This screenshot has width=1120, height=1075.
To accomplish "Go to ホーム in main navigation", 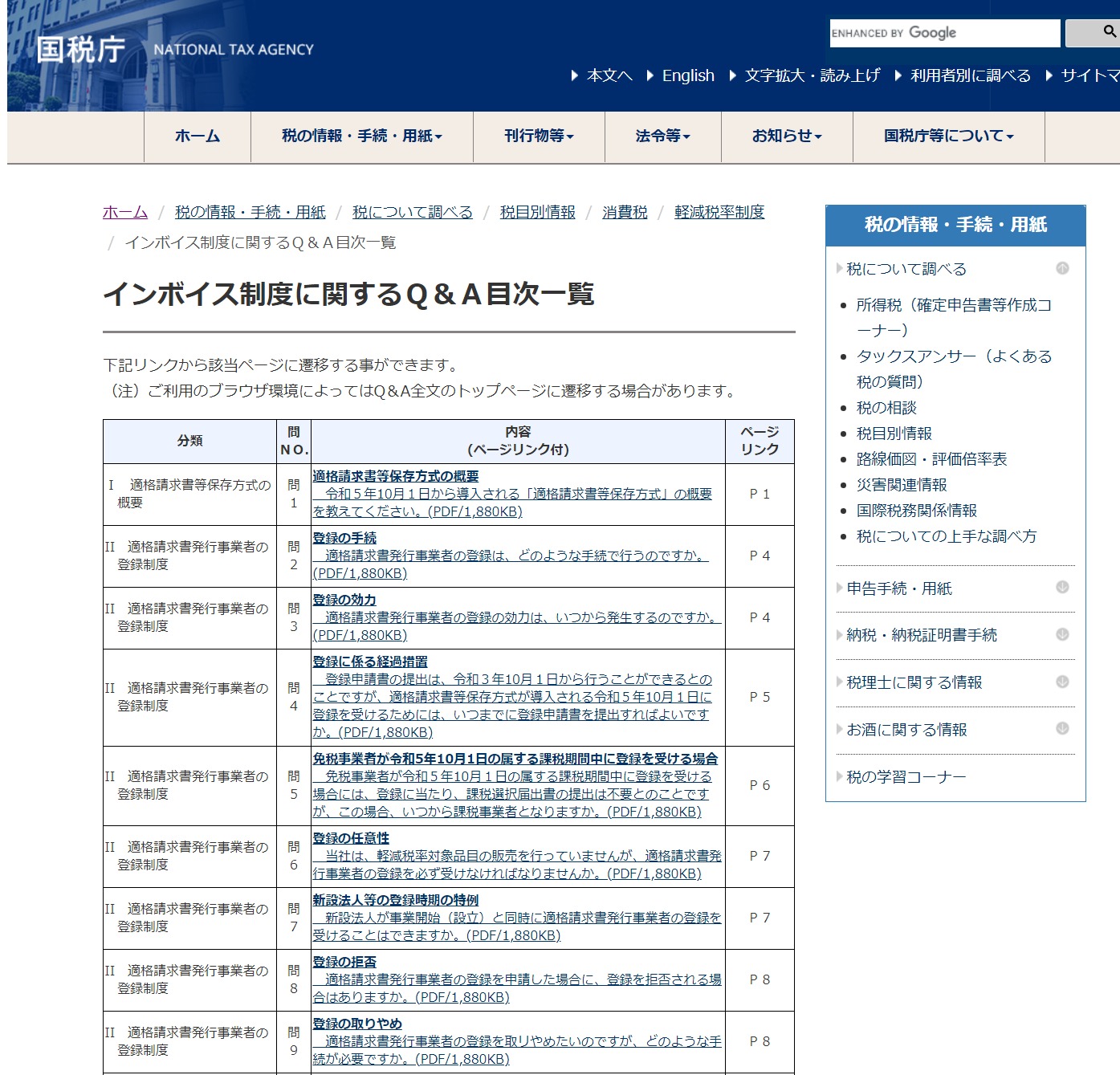I will (198, 136).
